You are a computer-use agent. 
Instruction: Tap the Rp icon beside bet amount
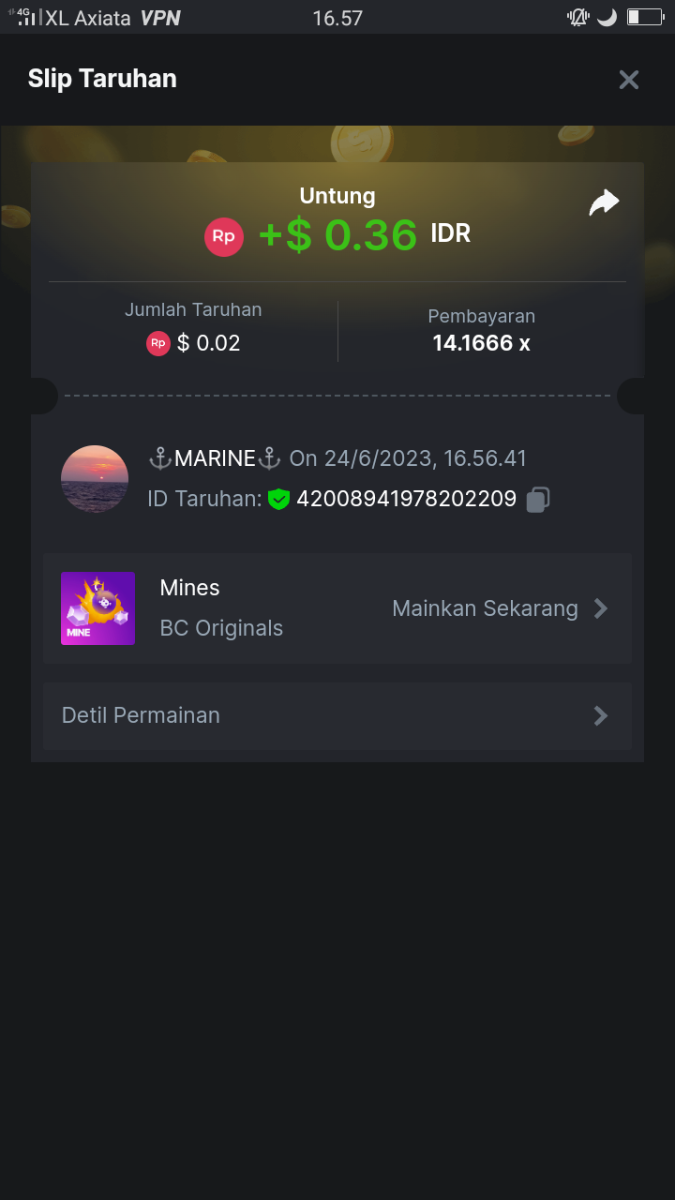click(x=158, y=344)
